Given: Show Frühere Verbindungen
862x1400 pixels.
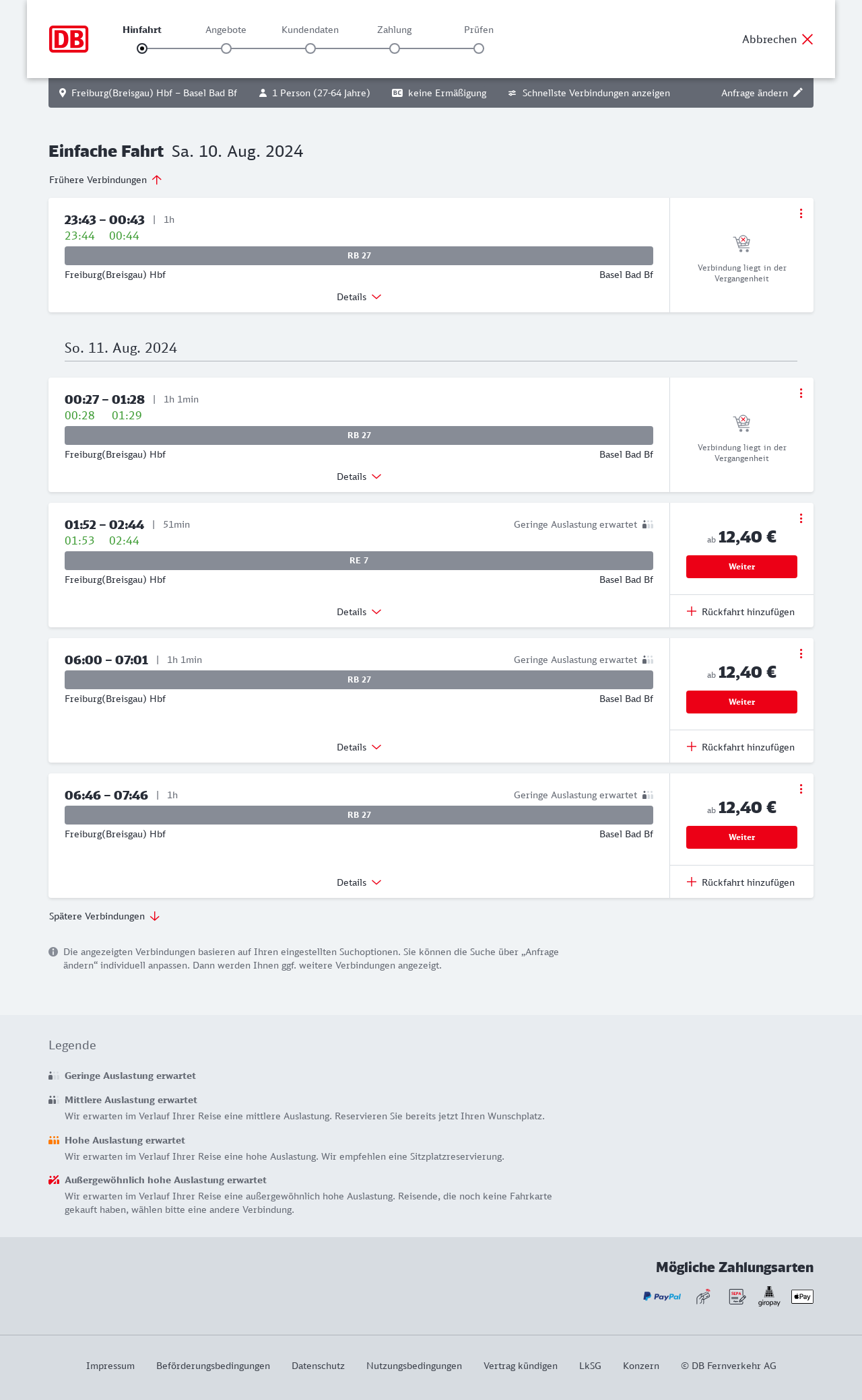Looking at the screenshot, I should pyautogui.click(x=106, y=180).
